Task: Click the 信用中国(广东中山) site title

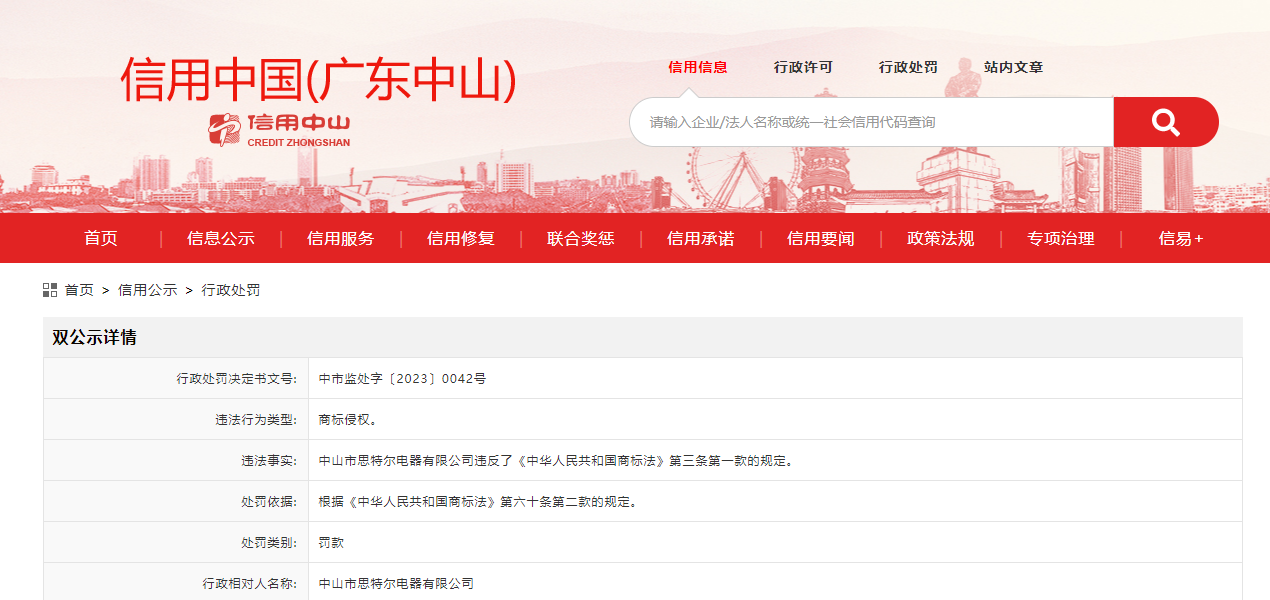Action: click(319, 80)
